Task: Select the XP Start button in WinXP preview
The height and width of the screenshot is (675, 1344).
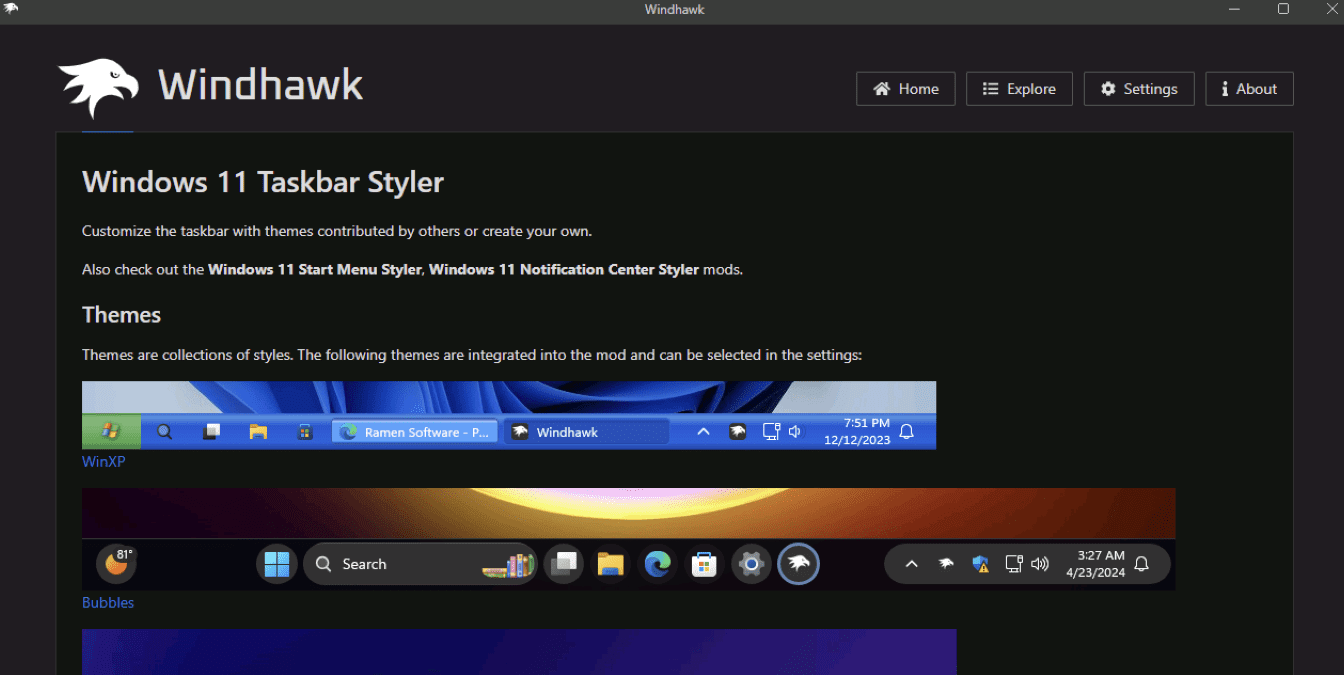Action: click(111, 431)
